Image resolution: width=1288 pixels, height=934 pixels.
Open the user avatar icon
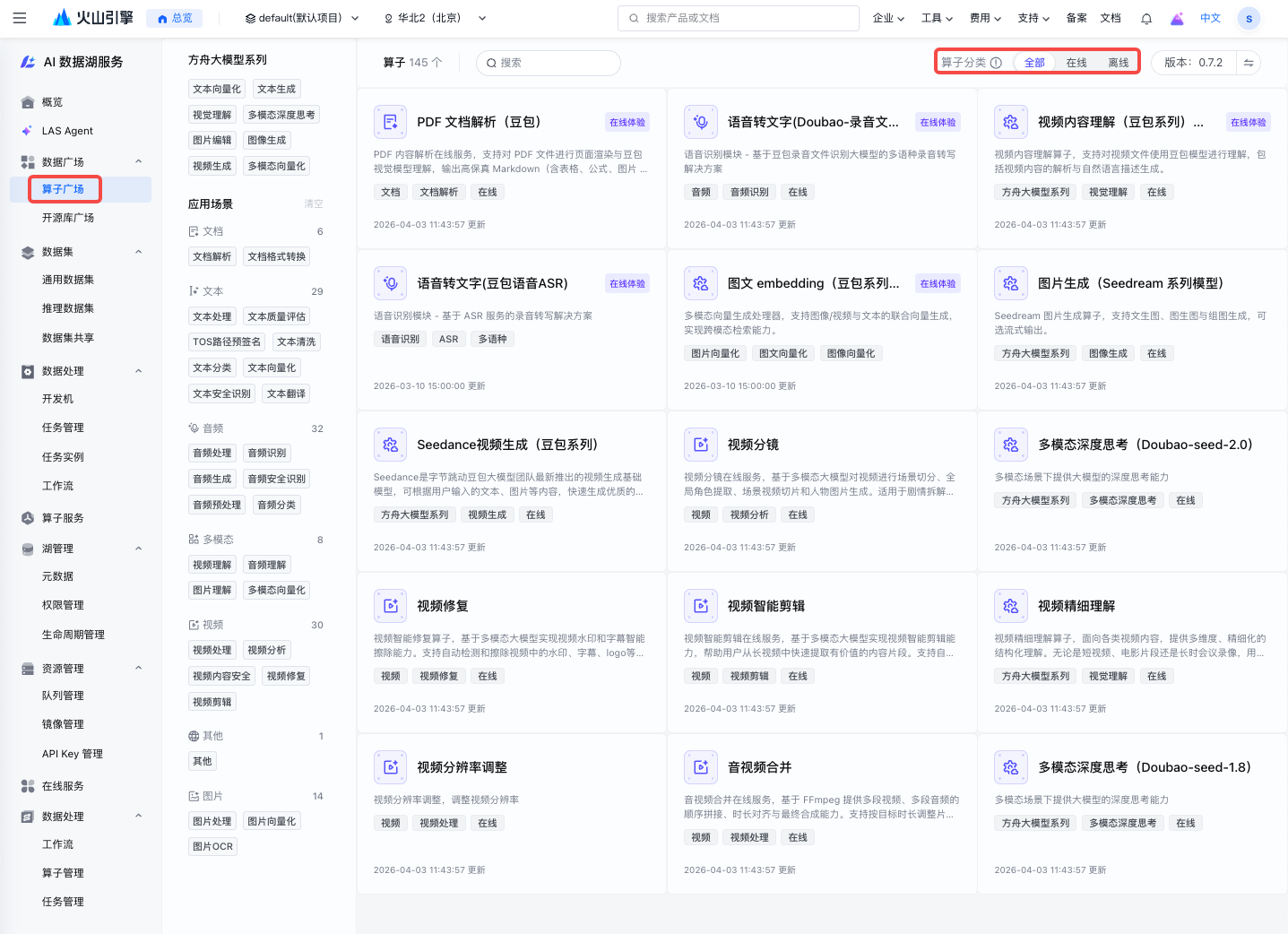coord(1249,18)
